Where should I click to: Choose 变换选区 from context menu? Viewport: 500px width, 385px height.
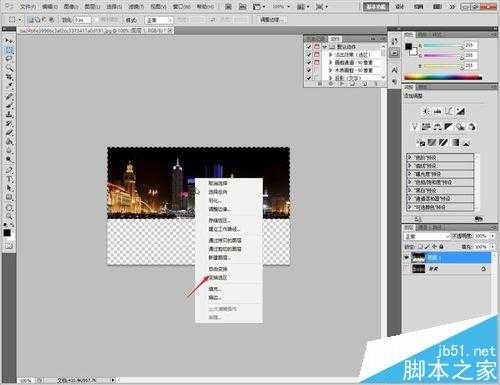point(218,278)
